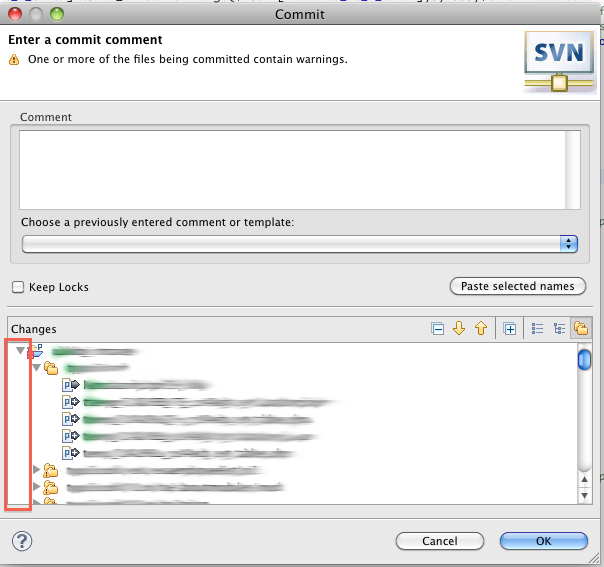Click the files contain warnings message

click(x=188, y=59)
